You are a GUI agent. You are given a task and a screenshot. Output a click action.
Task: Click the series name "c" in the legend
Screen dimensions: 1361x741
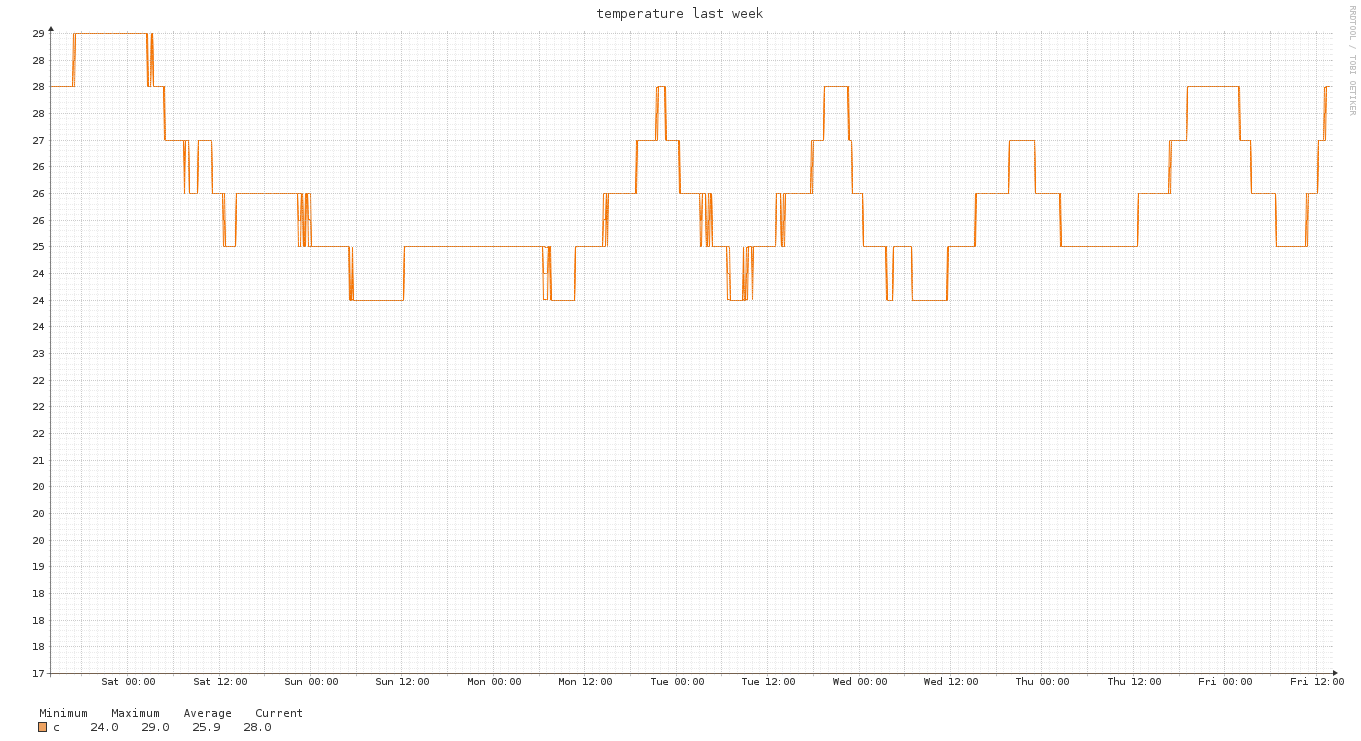coord(56,727)
